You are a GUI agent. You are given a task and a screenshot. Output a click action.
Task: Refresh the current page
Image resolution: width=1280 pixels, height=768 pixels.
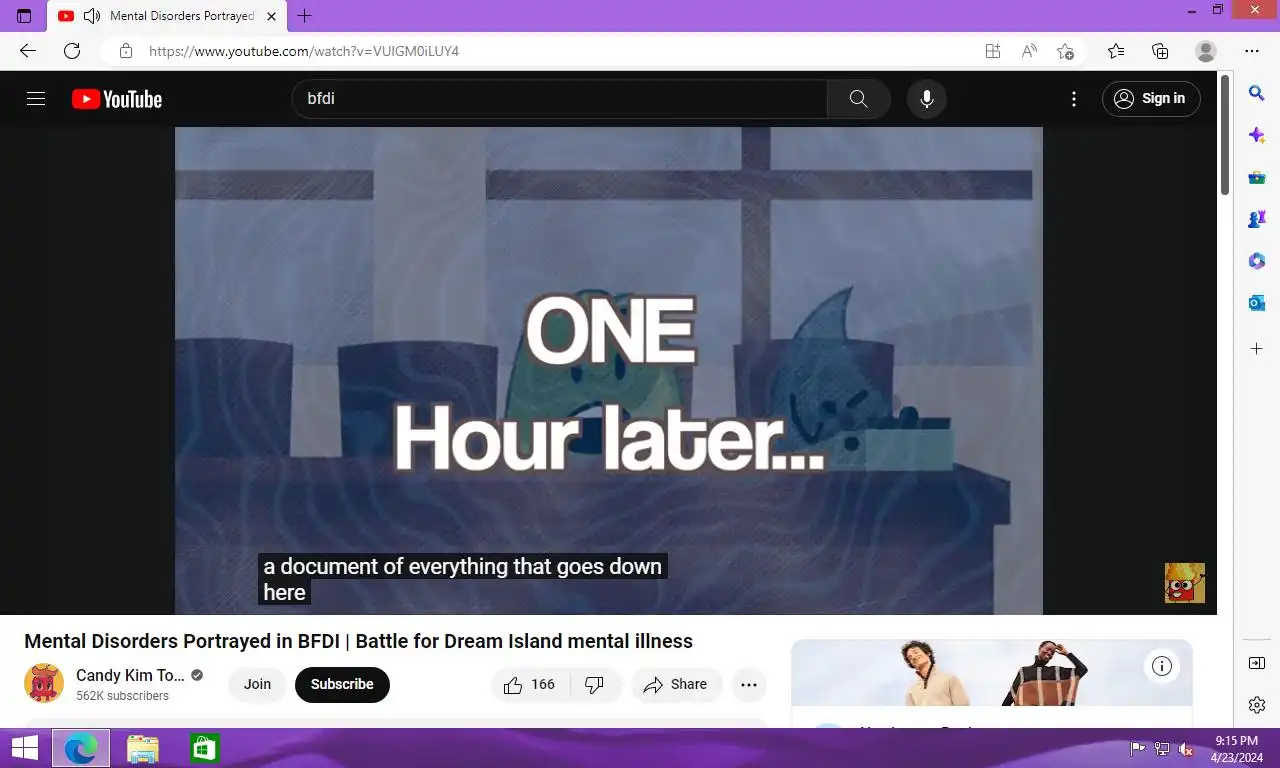click(x=72, y=51)
